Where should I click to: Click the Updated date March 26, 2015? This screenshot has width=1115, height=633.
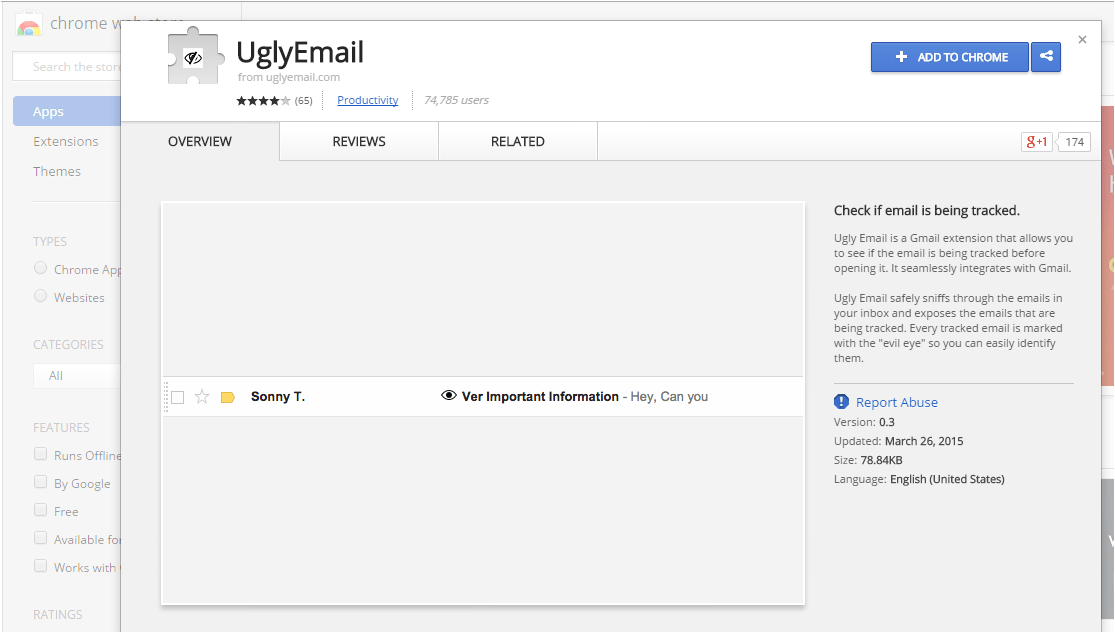[x=924, y=441]
